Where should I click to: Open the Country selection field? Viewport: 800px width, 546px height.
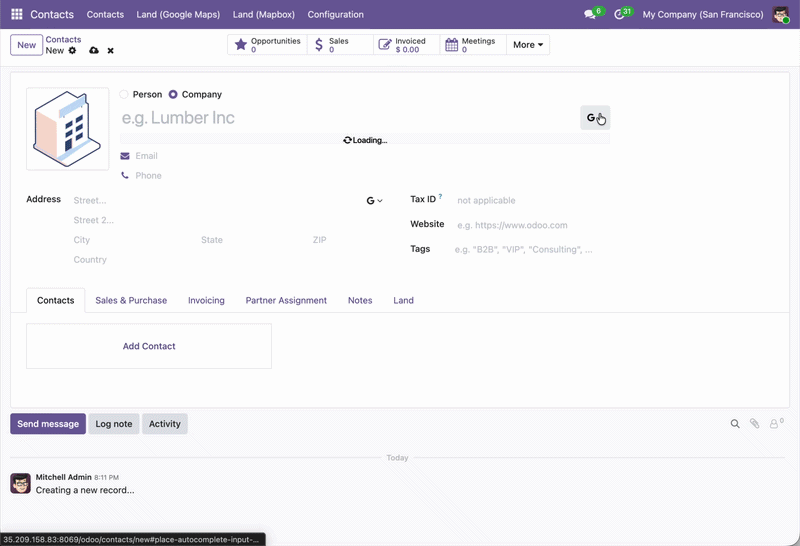(x=228, y=260)
